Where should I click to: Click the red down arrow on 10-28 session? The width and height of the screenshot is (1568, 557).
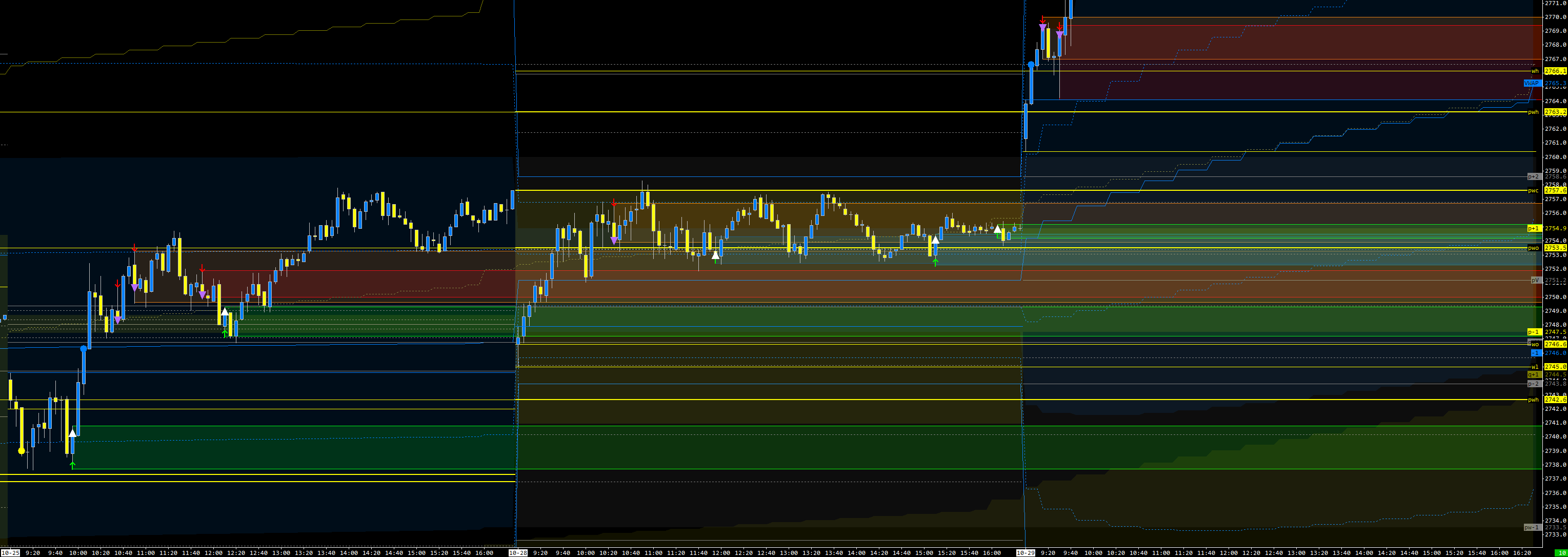(x=614, y=203)
